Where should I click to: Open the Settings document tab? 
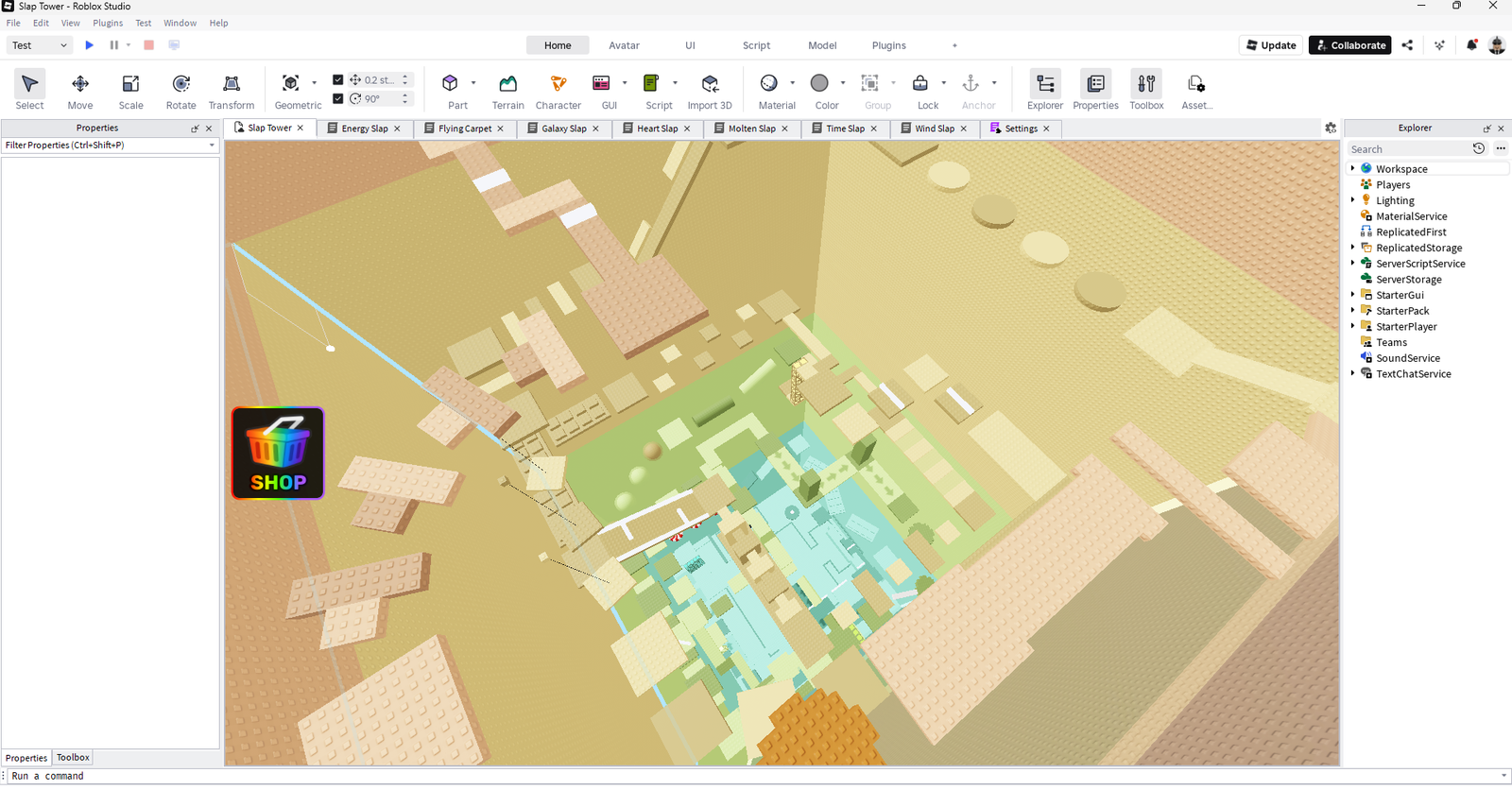1021,129
